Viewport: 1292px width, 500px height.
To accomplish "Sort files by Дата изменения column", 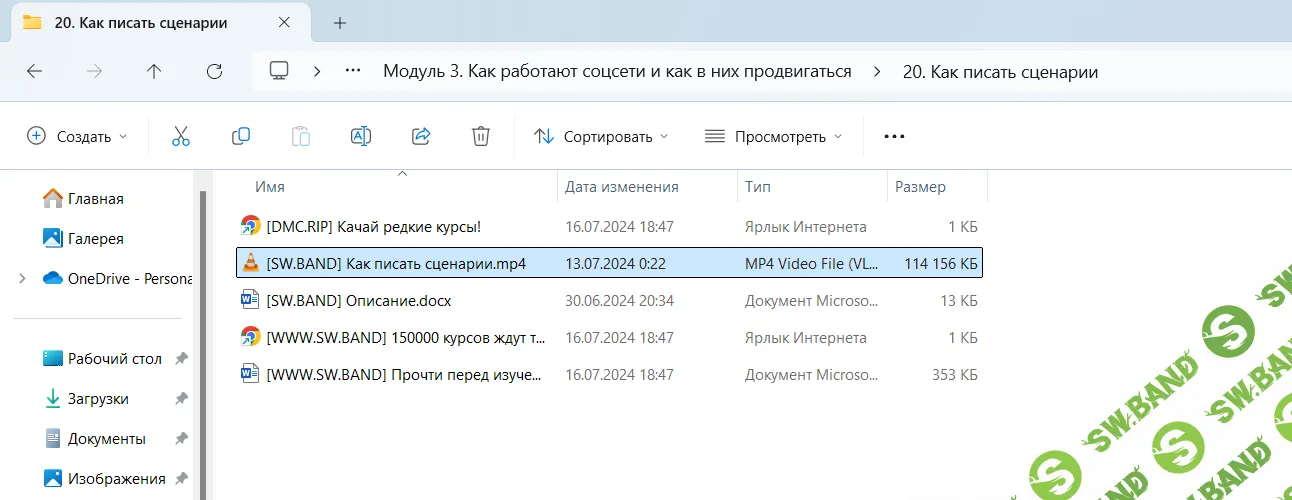I will pos(622,187).
